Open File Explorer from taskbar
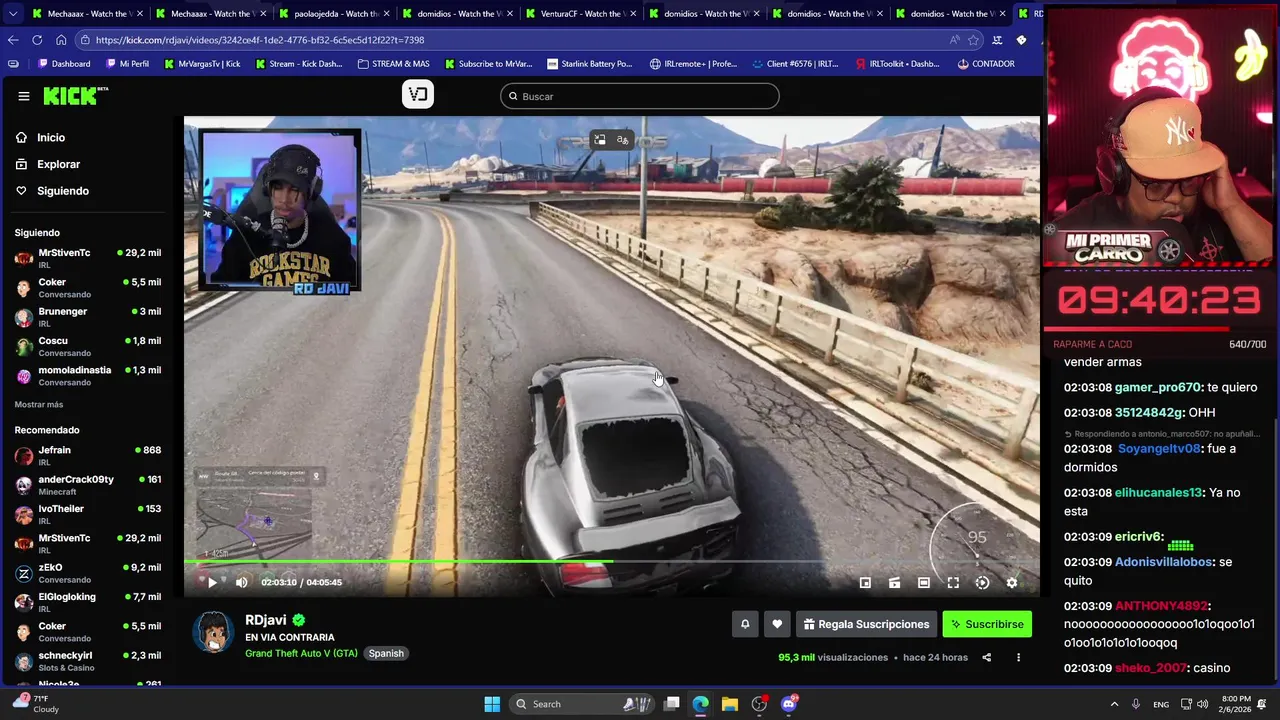This screenshot has width=1280, height=720. (x=730, y=704)
